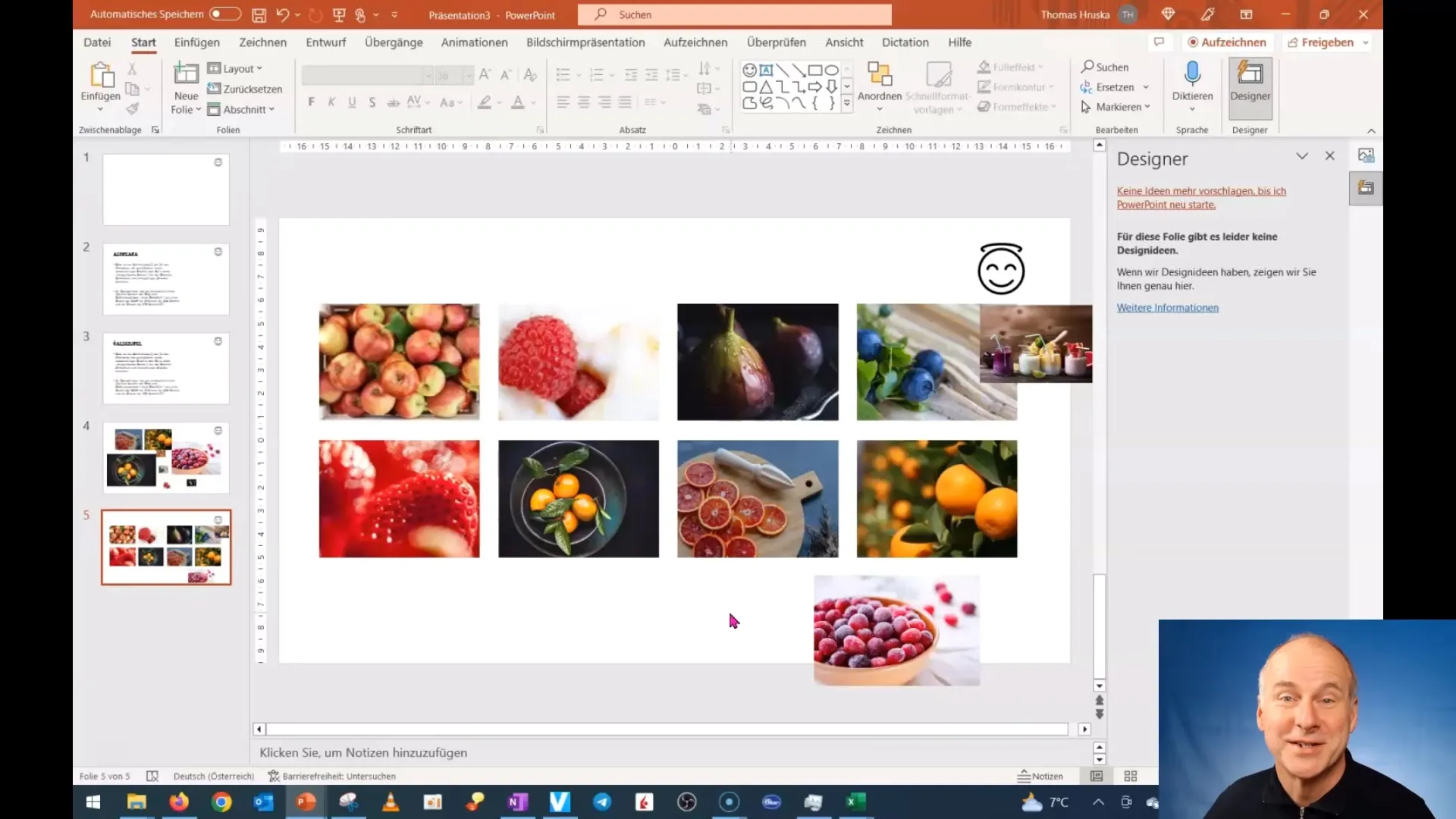The height and width of the screenshot is (819, 1456).
Task: Open Windows Start menu
Action: [x=93, y=802]
